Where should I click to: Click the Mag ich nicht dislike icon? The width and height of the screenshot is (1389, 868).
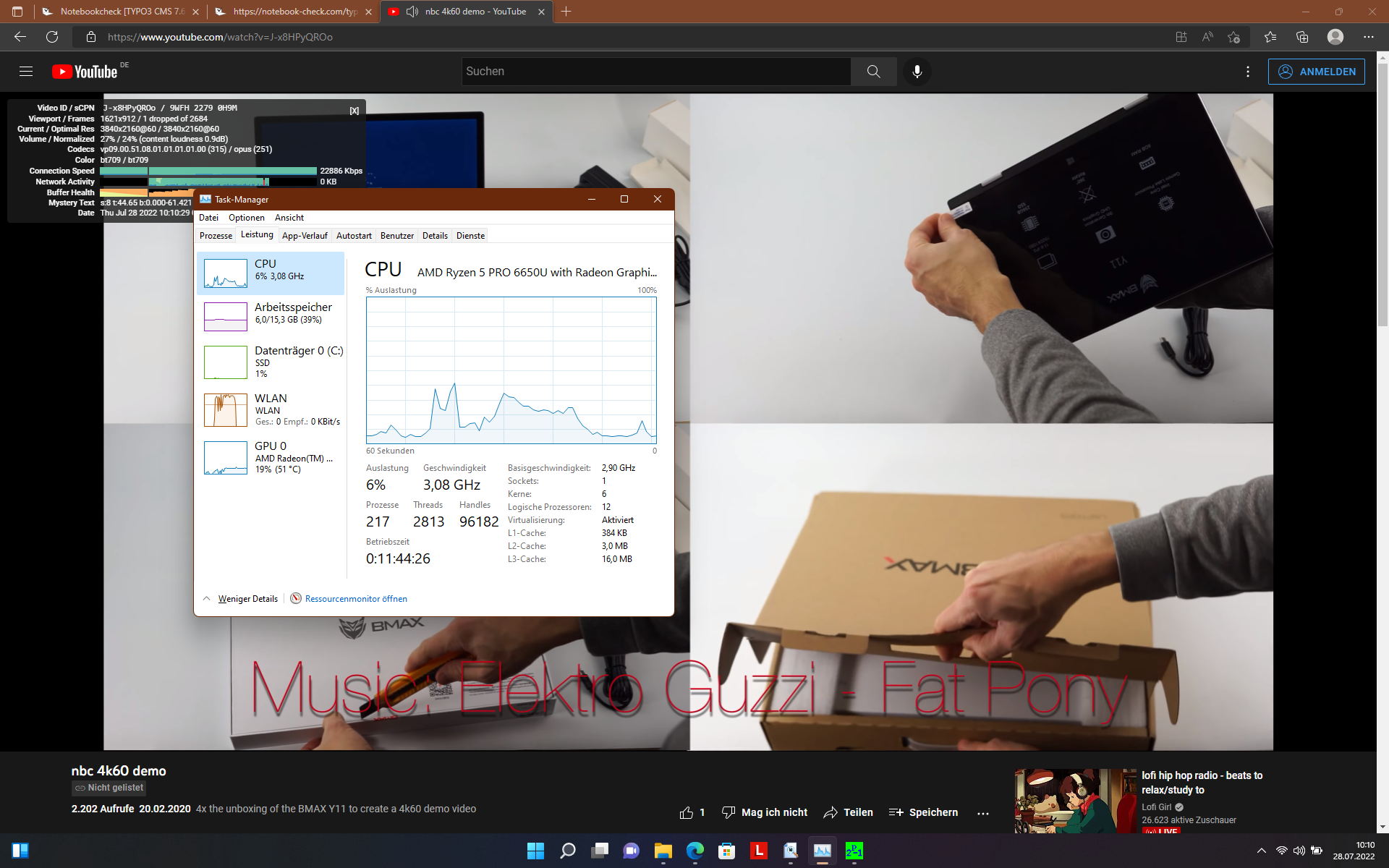[x=729, y=812]
